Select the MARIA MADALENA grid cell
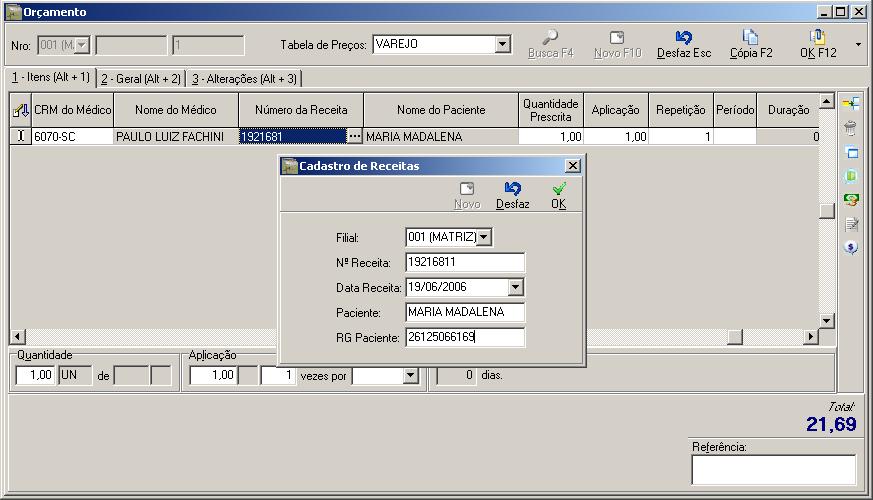 pos(441,136)
